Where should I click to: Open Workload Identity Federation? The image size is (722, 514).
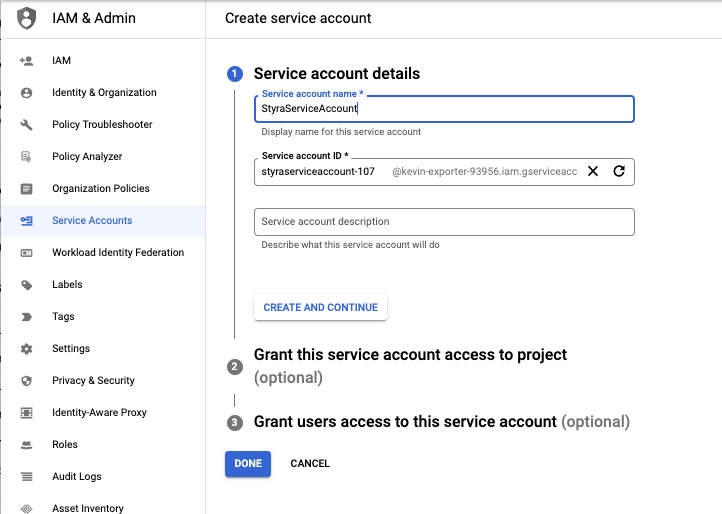point(103,252)
